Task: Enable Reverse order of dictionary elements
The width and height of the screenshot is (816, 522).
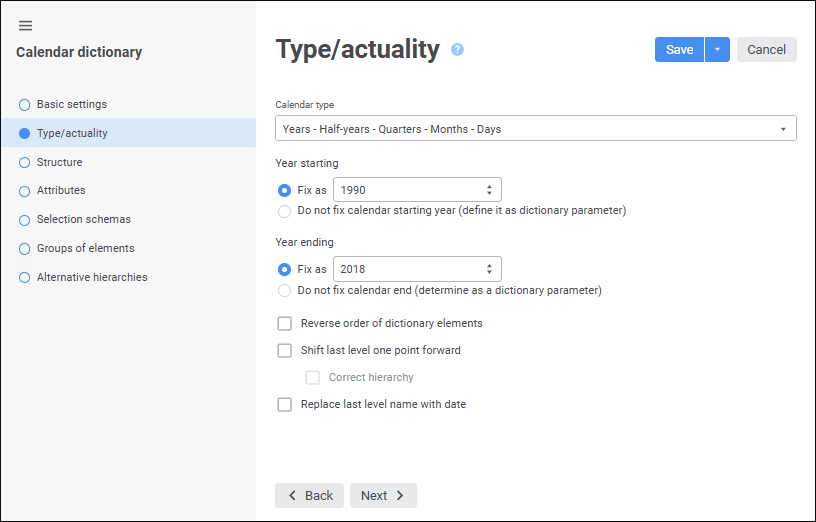Action: click(285, 323)
